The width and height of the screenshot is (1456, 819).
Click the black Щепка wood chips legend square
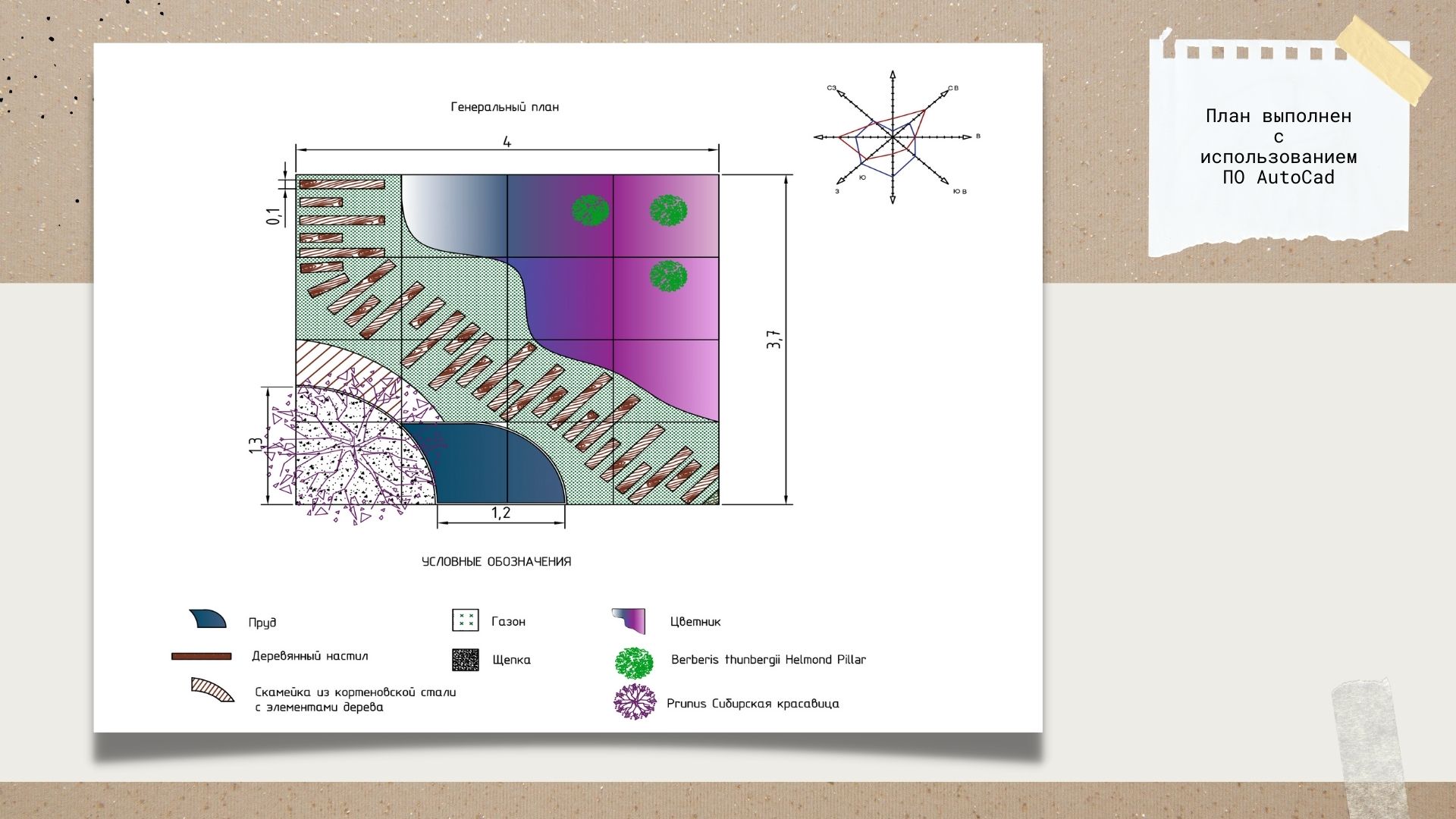pyautogui.click(x=465, y=660)
